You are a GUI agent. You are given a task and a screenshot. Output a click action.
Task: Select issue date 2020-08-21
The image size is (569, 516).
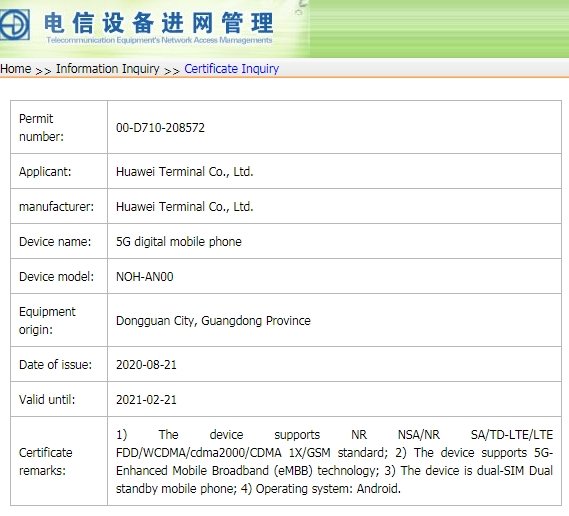point(146,365)
